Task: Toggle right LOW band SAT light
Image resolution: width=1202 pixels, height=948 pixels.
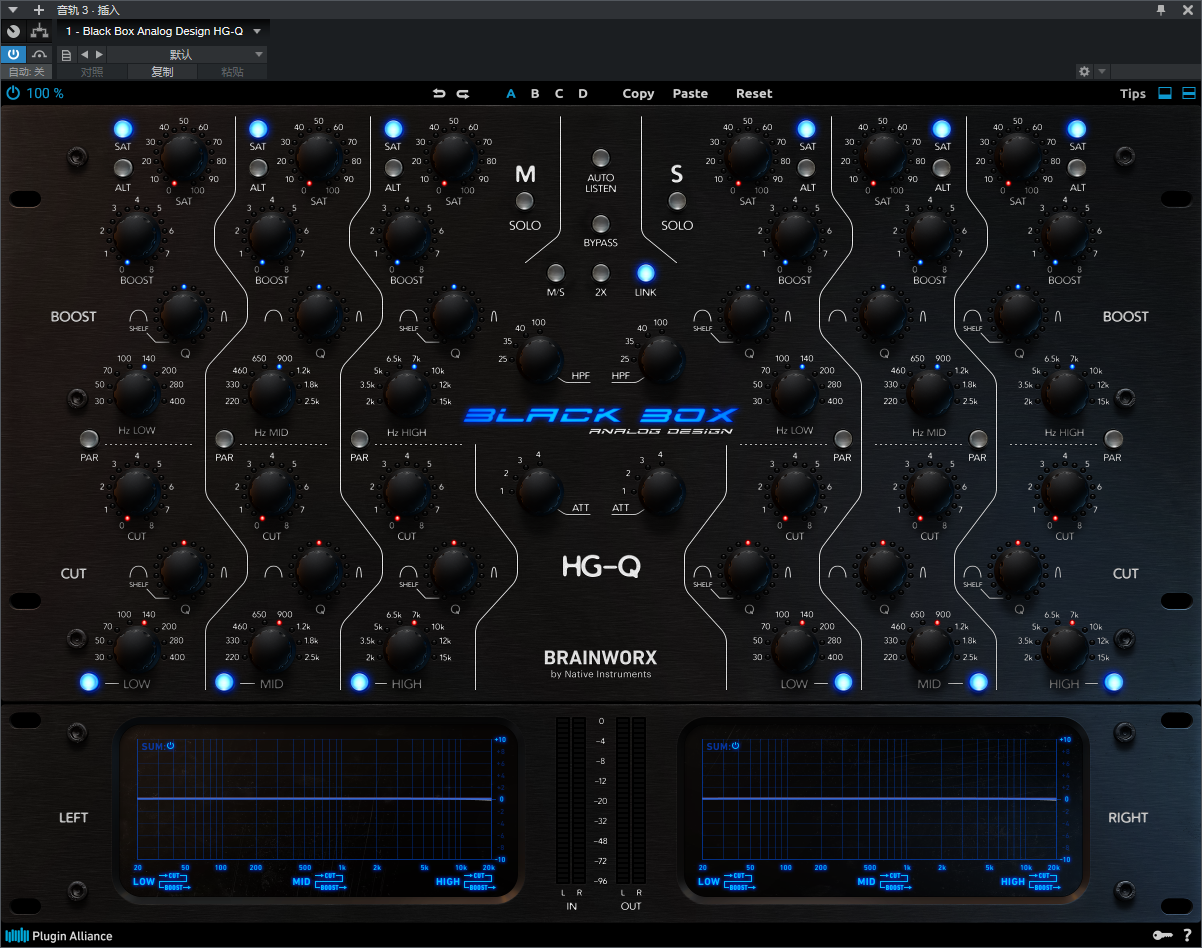Action: [x=807, y=128]
